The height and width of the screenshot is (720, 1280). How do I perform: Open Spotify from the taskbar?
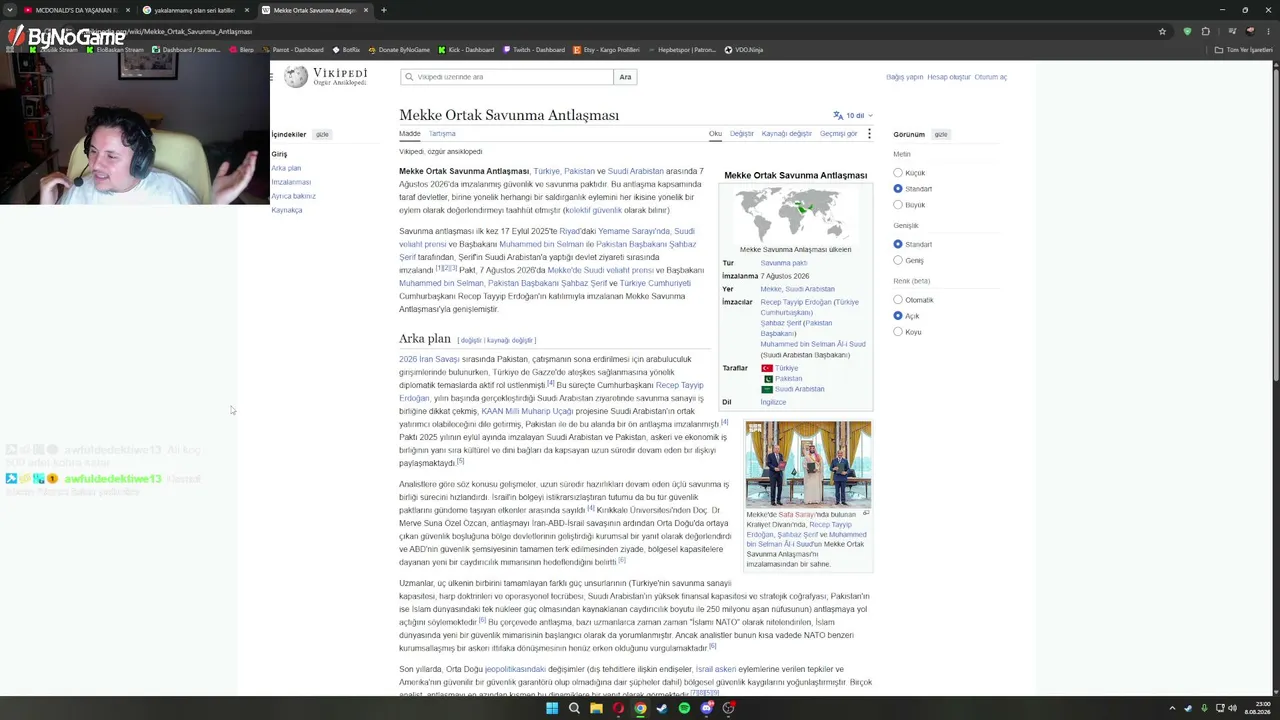[684, 708]
